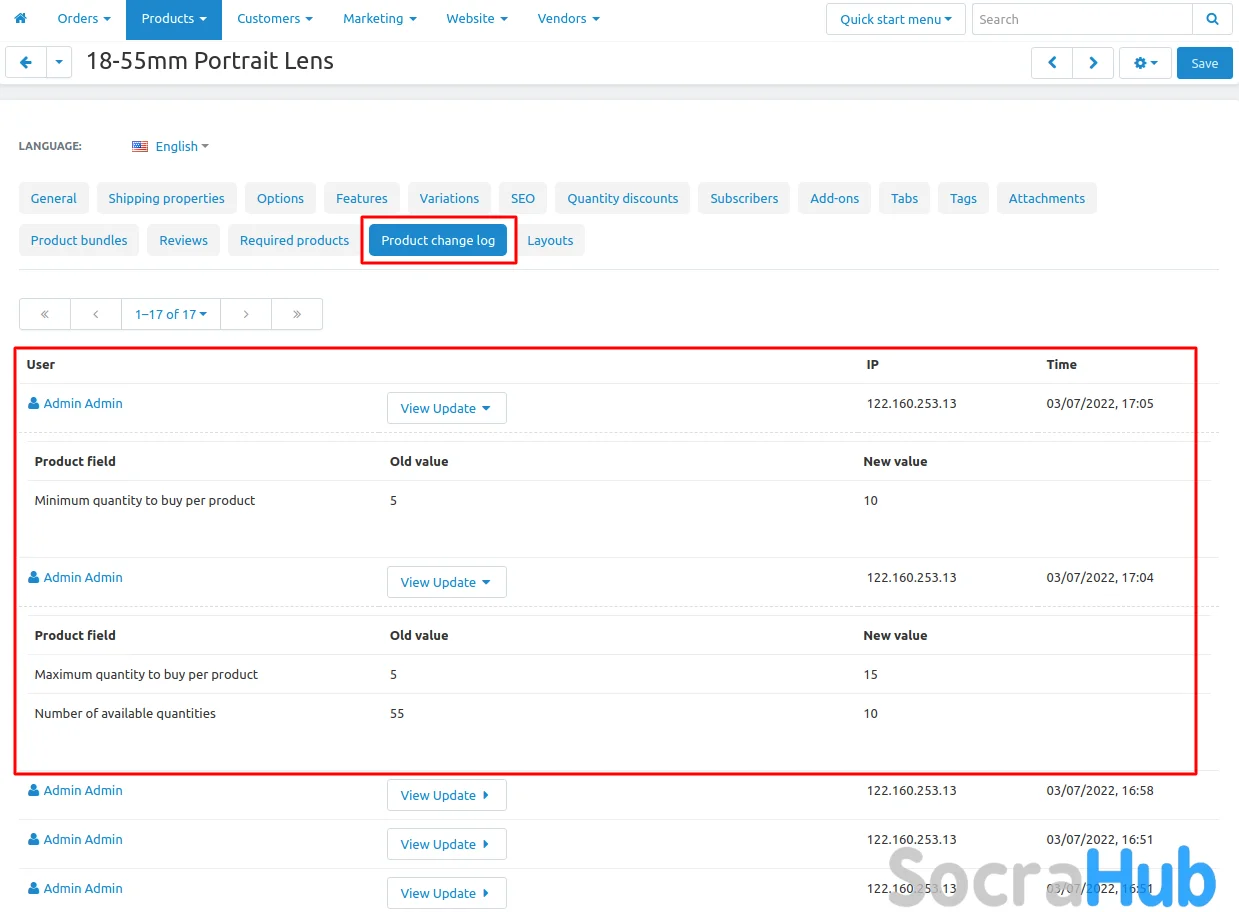Open the Quick start menu dropdown

(895, 19)
